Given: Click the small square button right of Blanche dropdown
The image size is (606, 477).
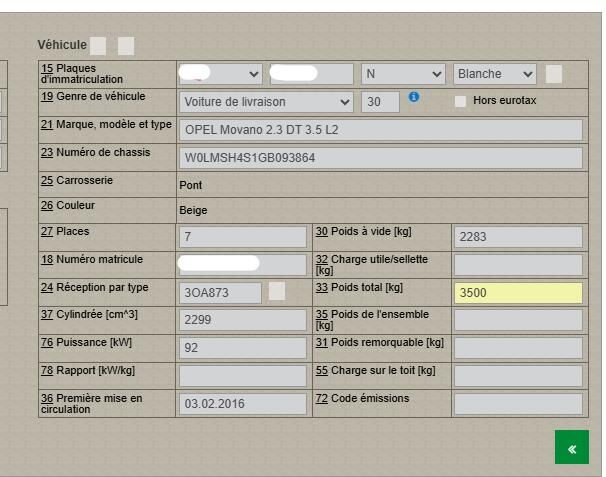Looking at the screenshot, I should click(554, 74).
